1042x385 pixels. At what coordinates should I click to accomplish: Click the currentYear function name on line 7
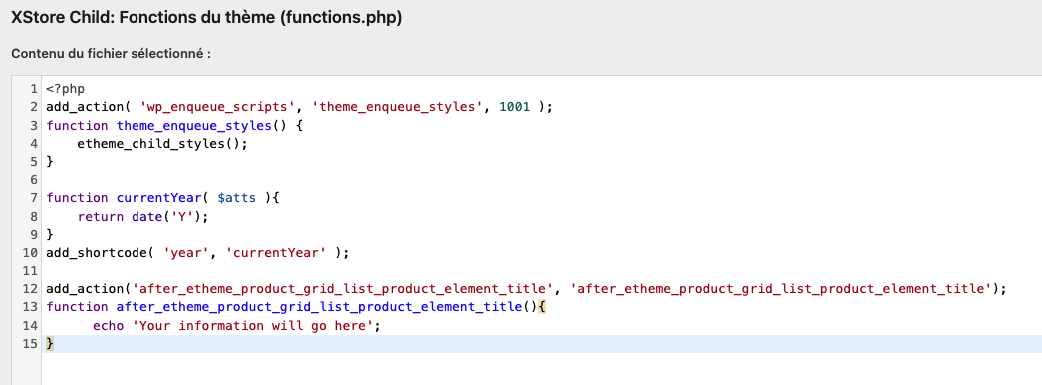159,198
